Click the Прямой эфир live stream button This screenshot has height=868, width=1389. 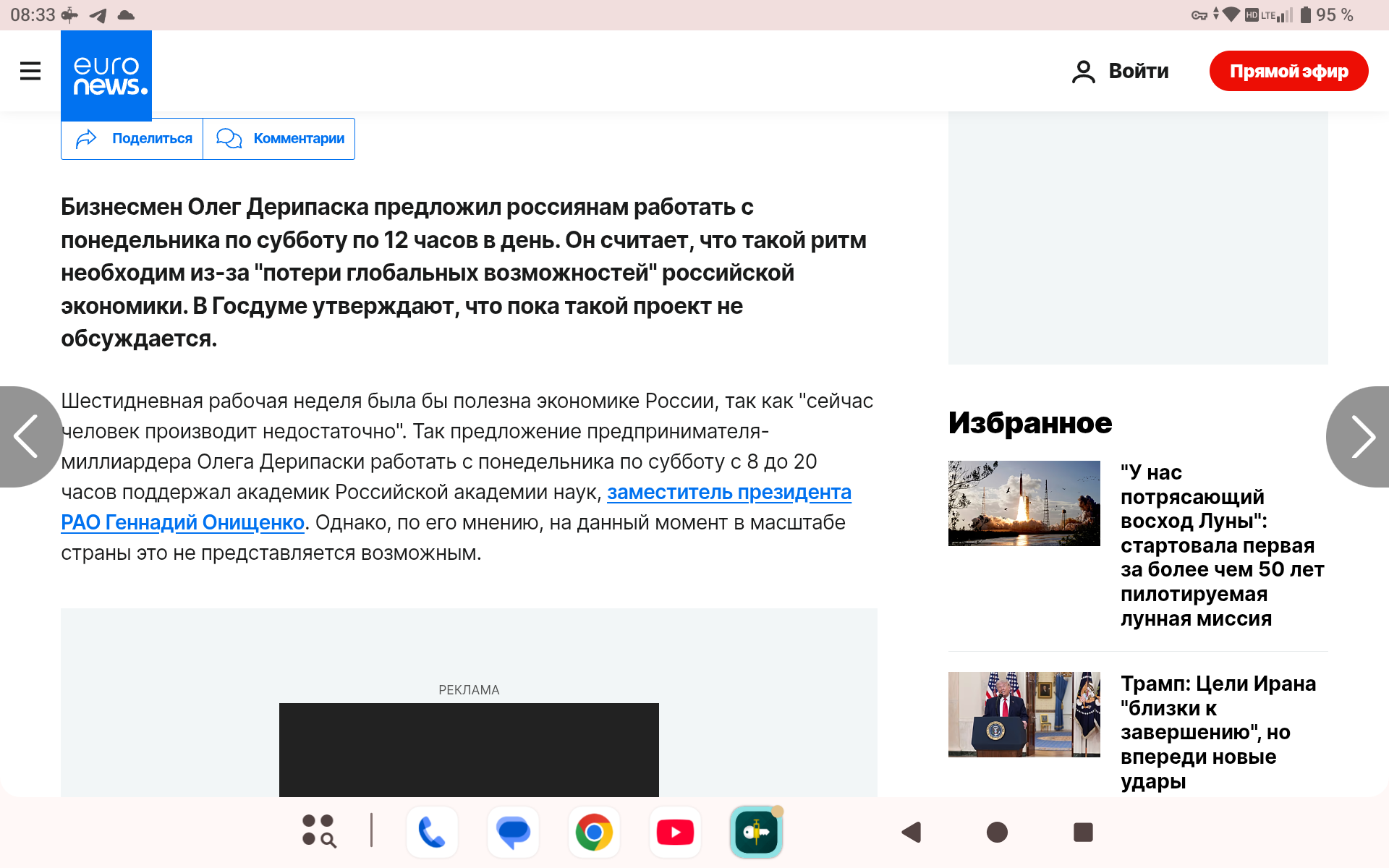(1288, 70)
